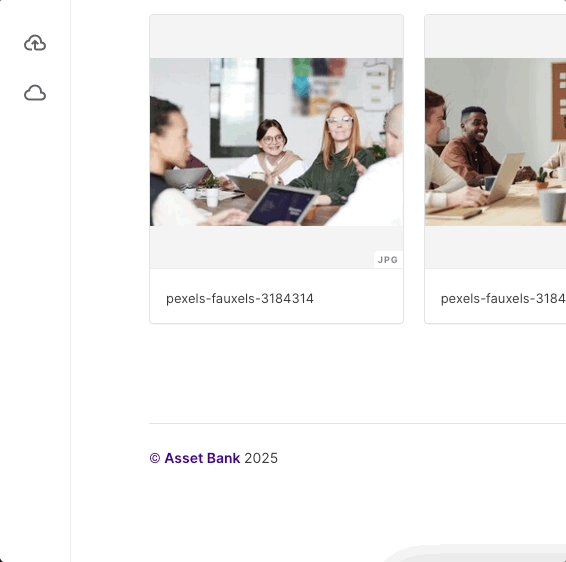This screenshot has width=566, height=562.
Task: Click the 2025 year text in footer
Action: click(261, 458)
